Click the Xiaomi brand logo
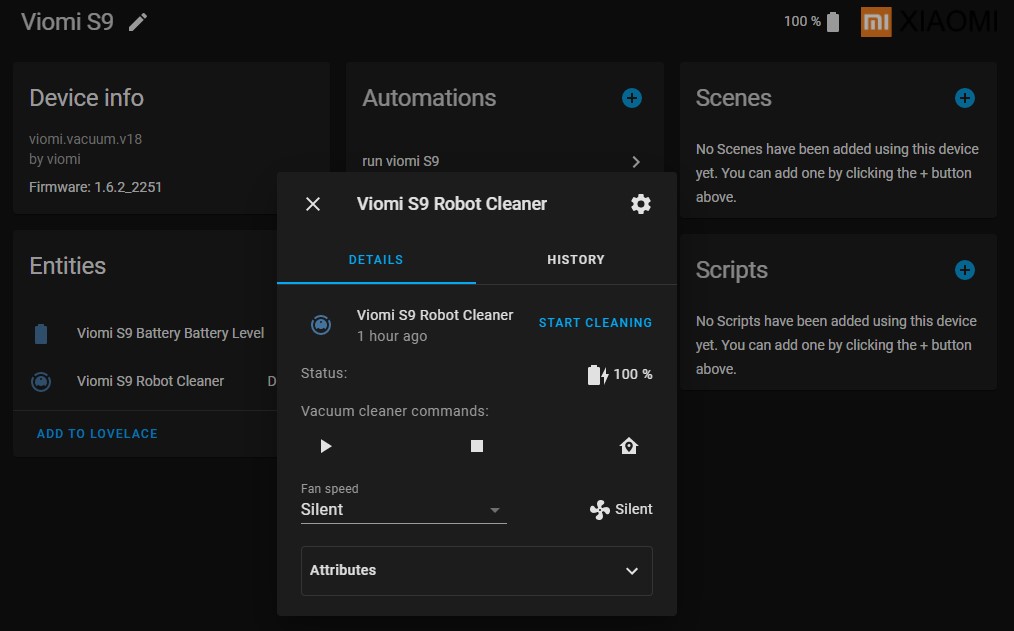The image size is (1014, 631). pos(929,21)
